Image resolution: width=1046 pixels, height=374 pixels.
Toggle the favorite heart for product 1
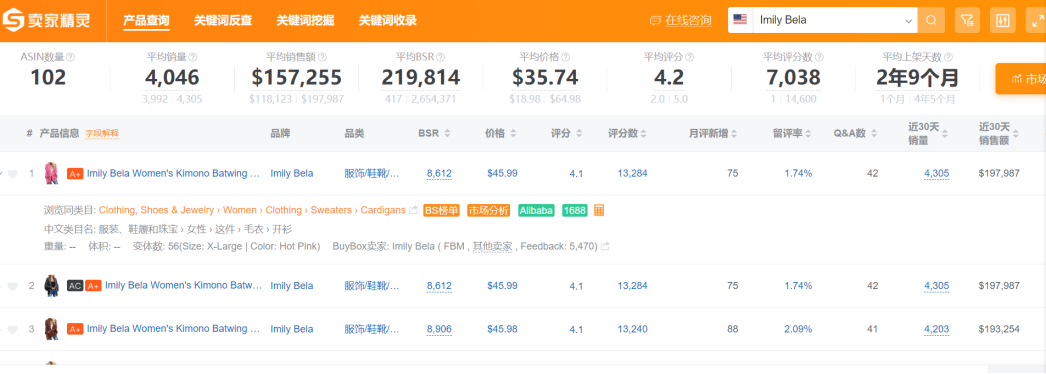pos(12,174)
